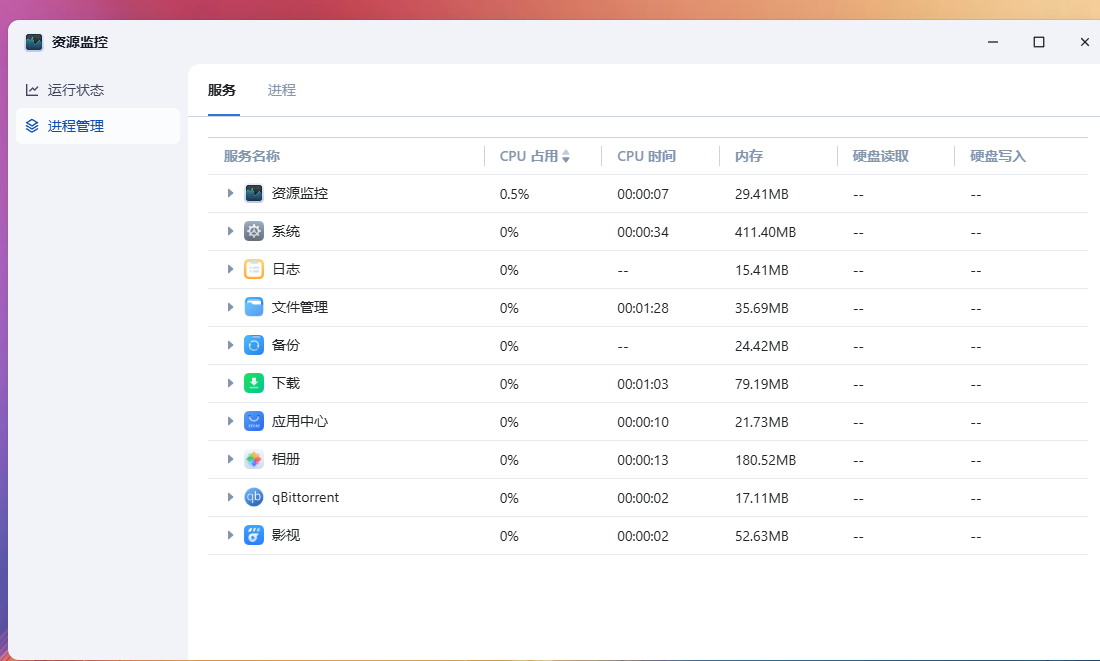The image size is (1100, 661).
Task: Click the 影视 video app icon
Action: coord(254,535)
